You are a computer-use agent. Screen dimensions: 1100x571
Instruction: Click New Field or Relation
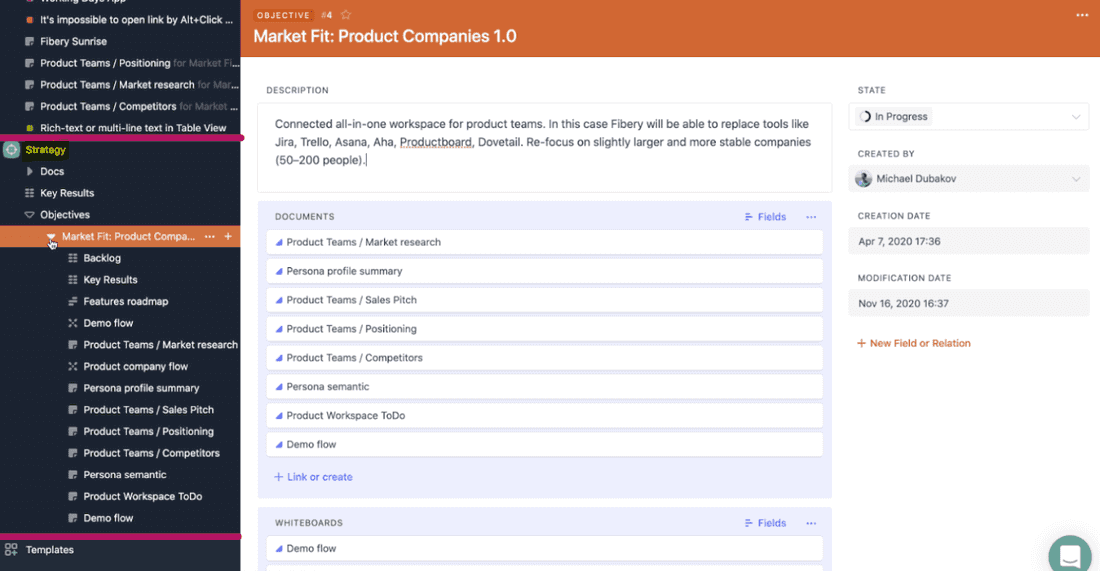914,343
